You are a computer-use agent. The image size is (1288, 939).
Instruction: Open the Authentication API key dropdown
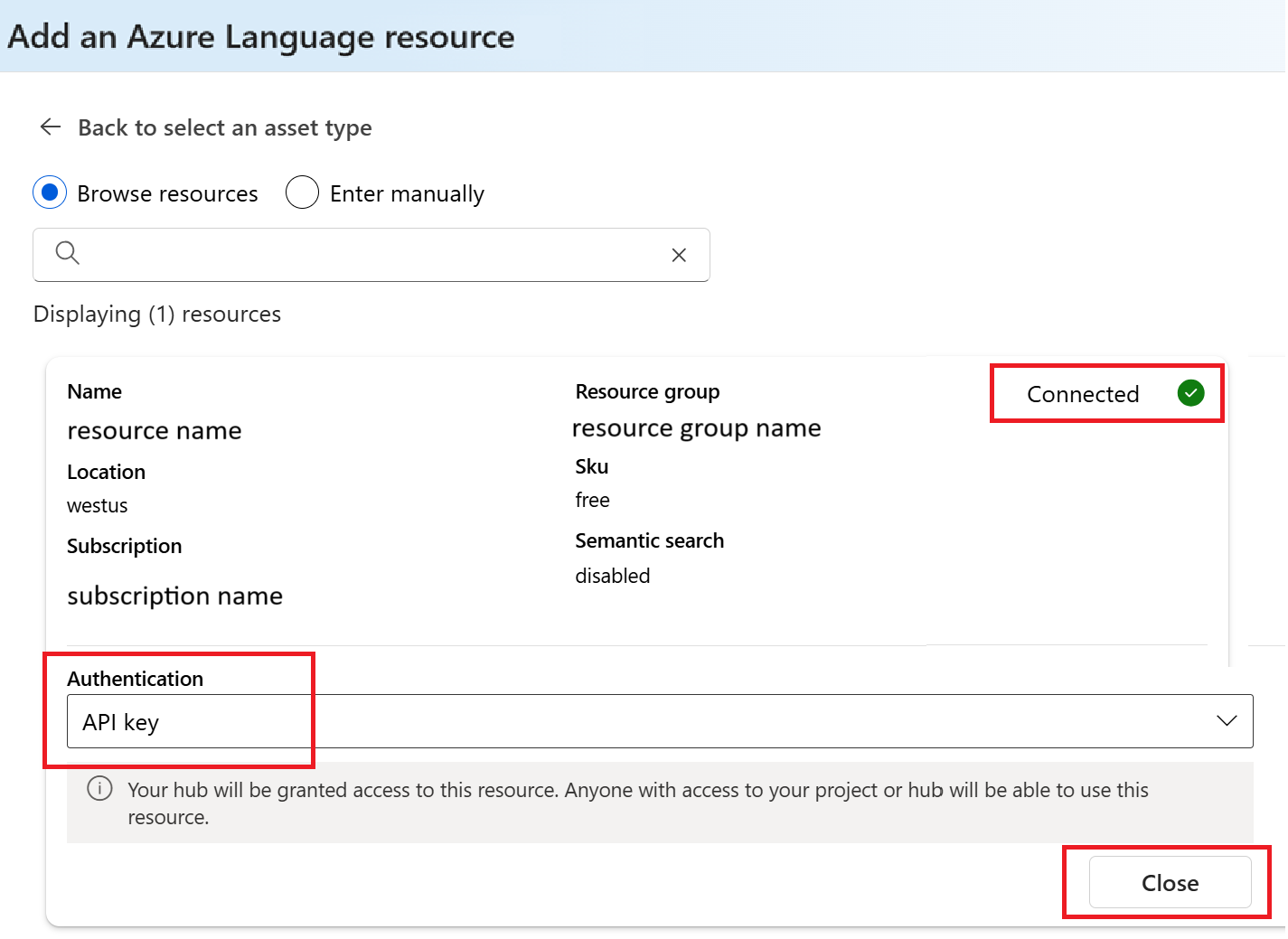tap(660, 721)
